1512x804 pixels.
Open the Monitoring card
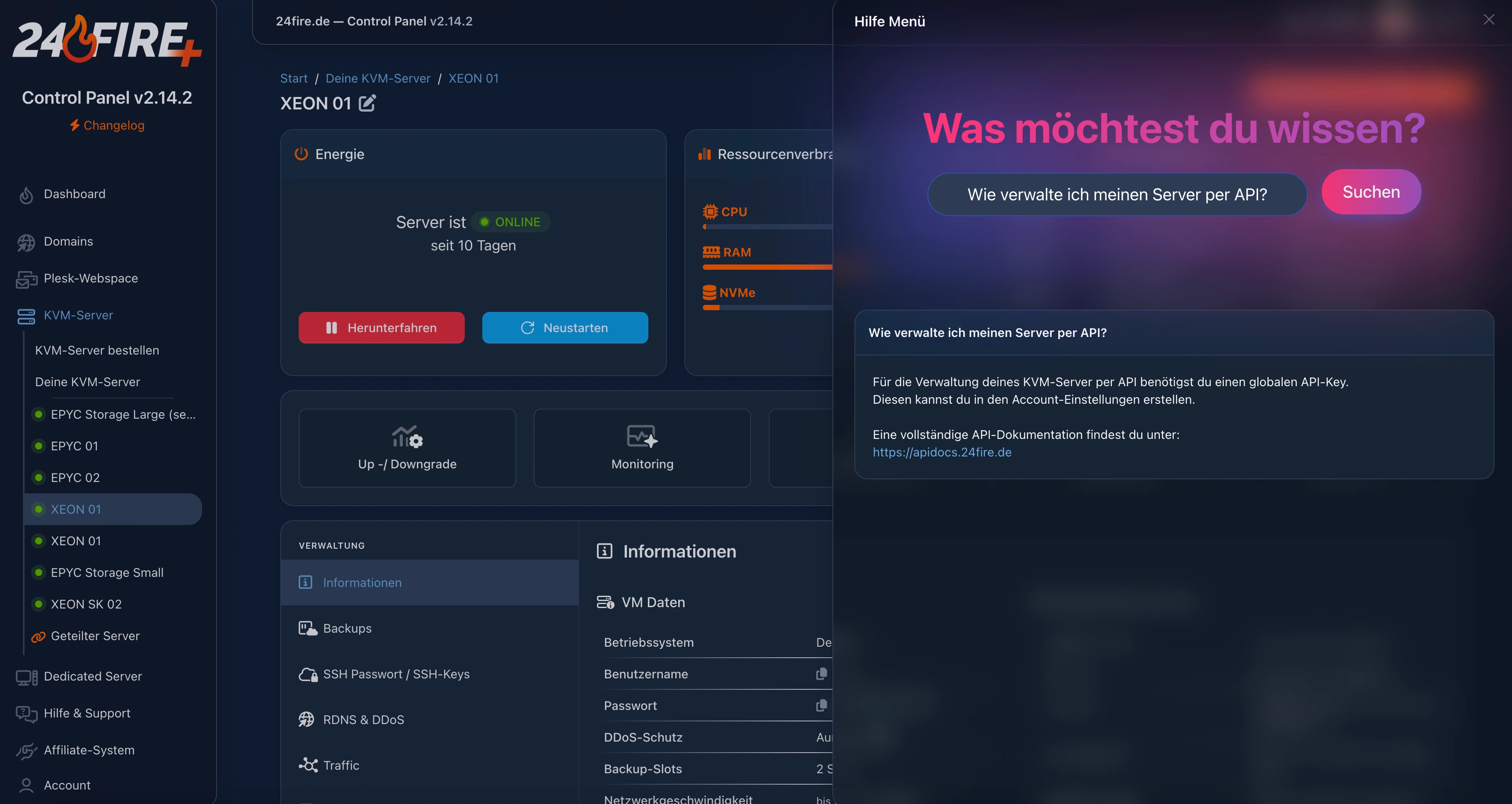(x=642, y=448)
